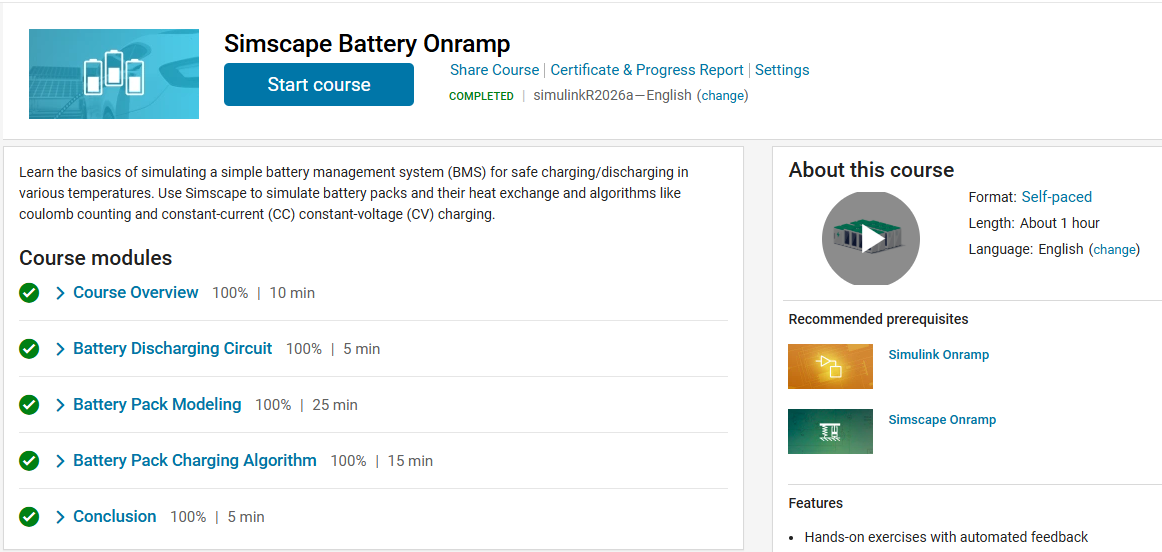Expand the Conclusion module chevron
The image size is (1162, 552).
(x=61, y=517)
